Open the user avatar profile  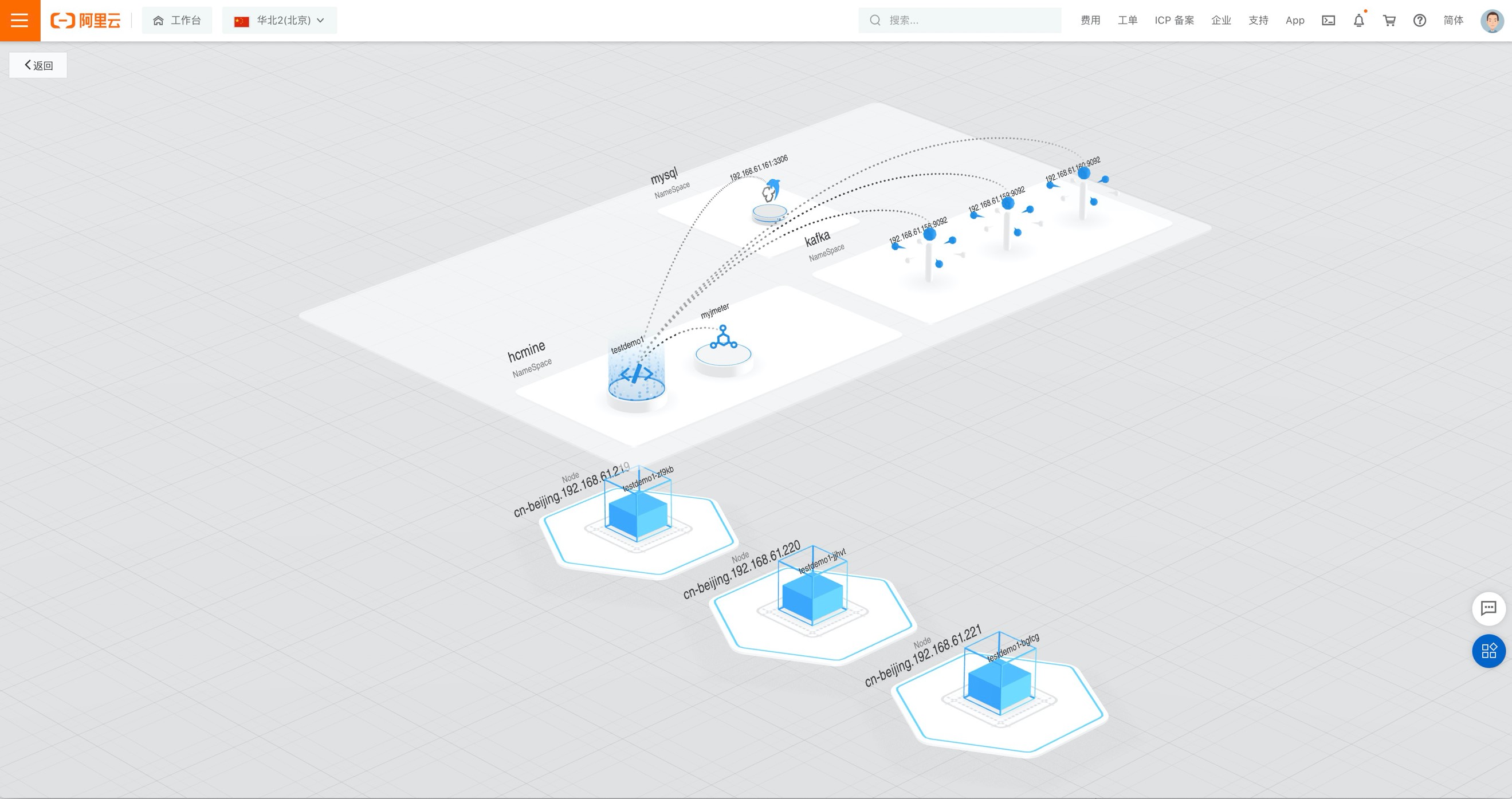pos(1492,21)
